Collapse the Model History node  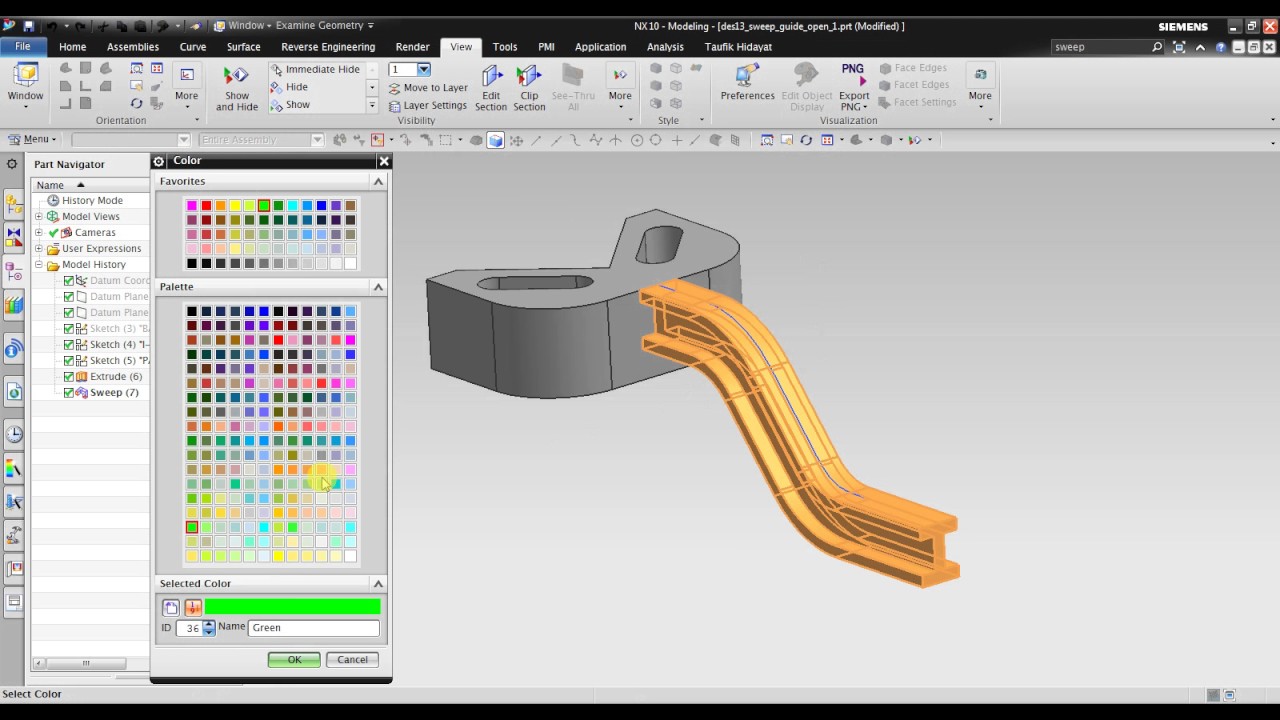click(39, 265)
